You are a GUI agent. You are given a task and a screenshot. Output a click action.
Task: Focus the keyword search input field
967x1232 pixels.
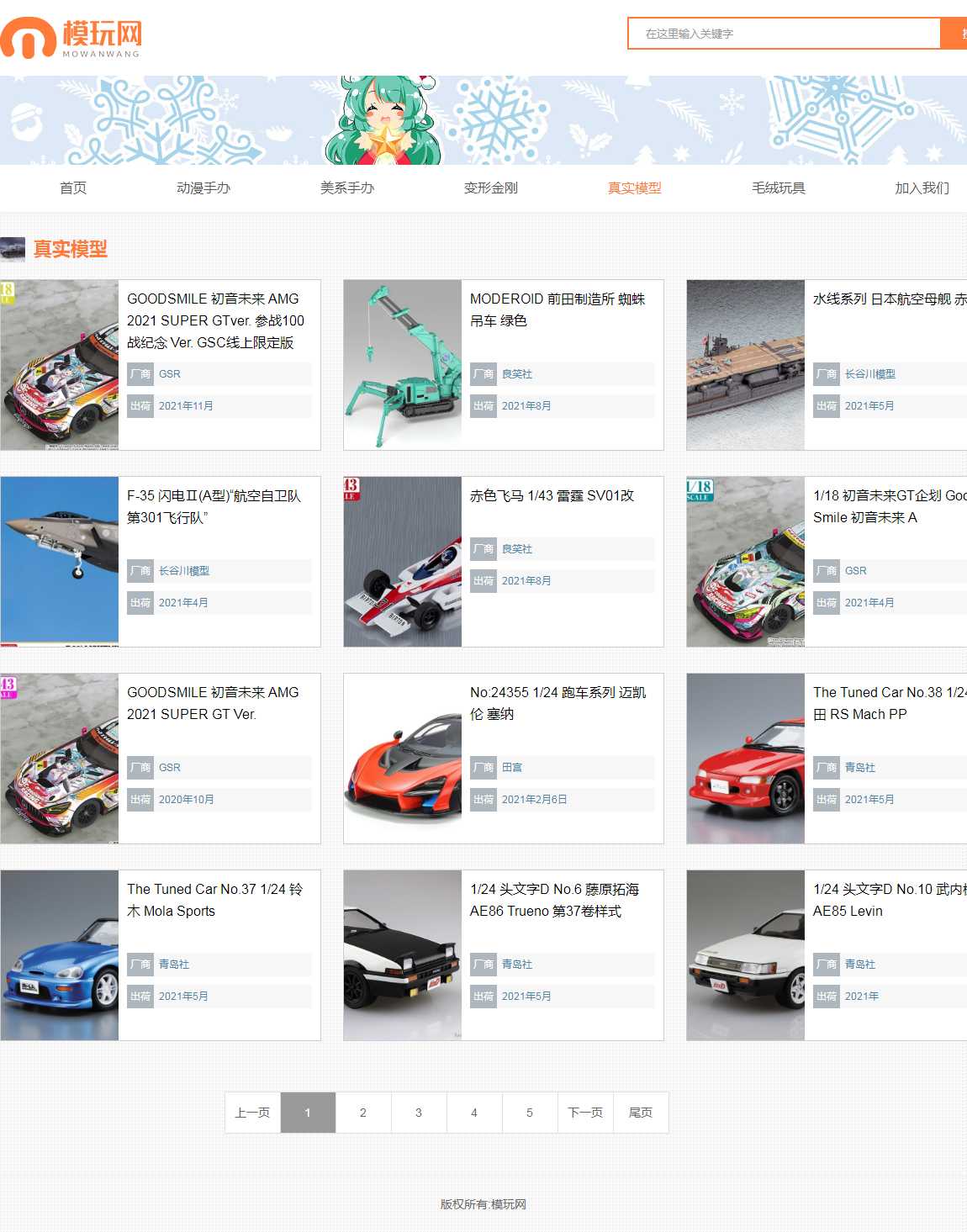[784, 34]
